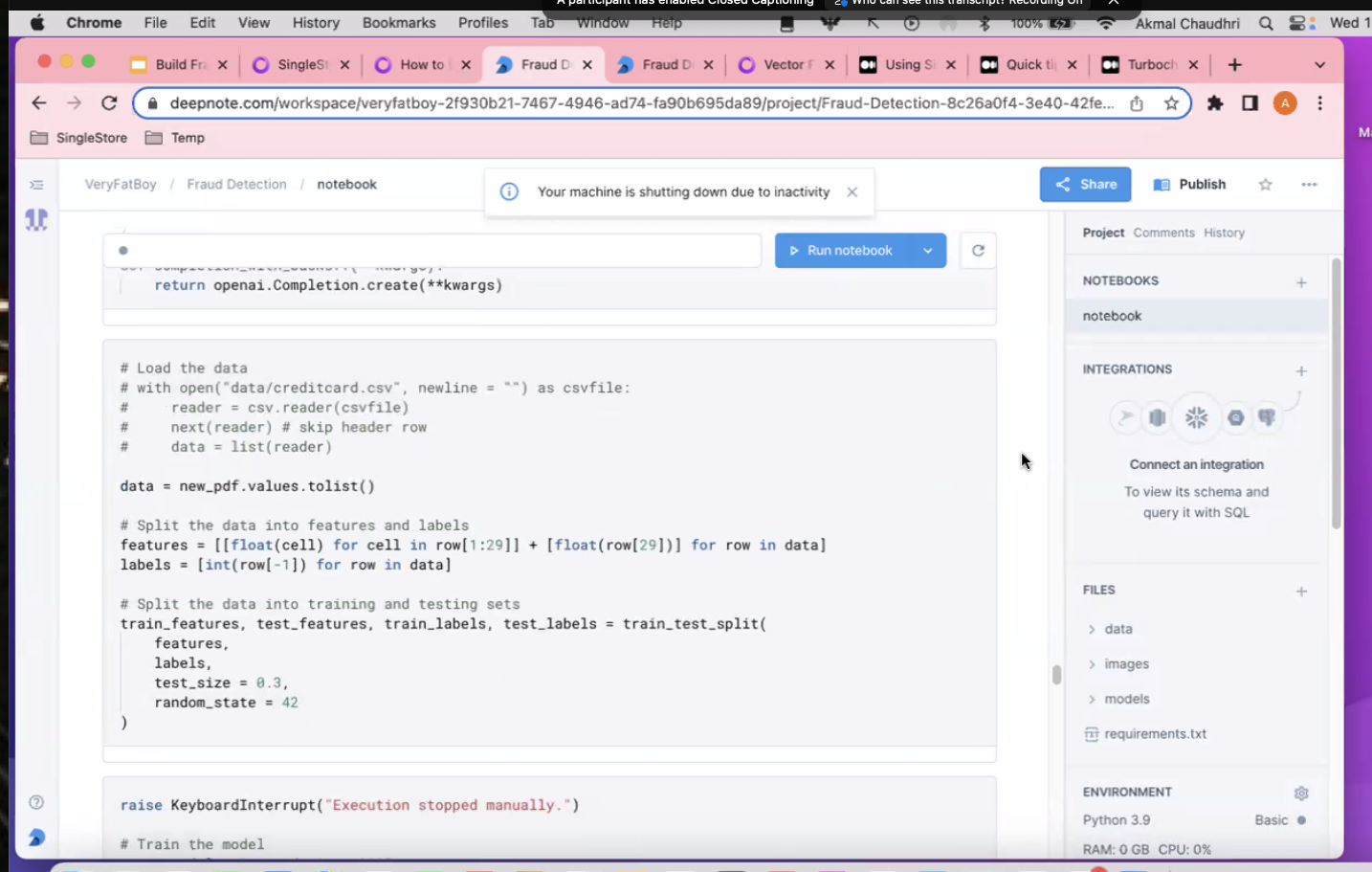Open requirements.txt file

click(1155, 734)
